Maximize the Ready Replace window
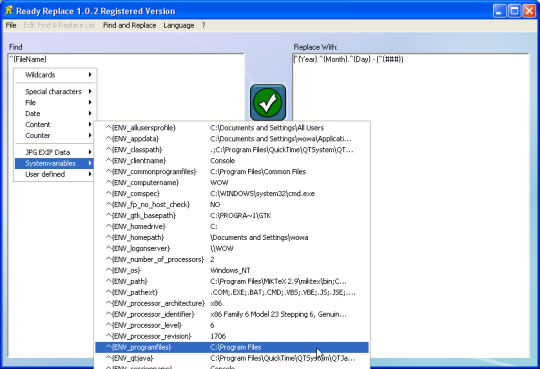Image resolution: width=540 pixels, height=369 pixels. click(515, 11)
